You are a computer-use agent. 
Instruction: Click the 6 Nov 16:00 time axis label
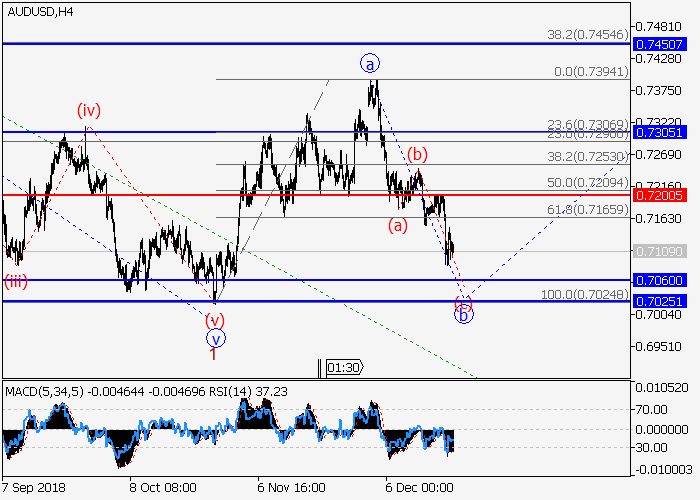point(292,487)
